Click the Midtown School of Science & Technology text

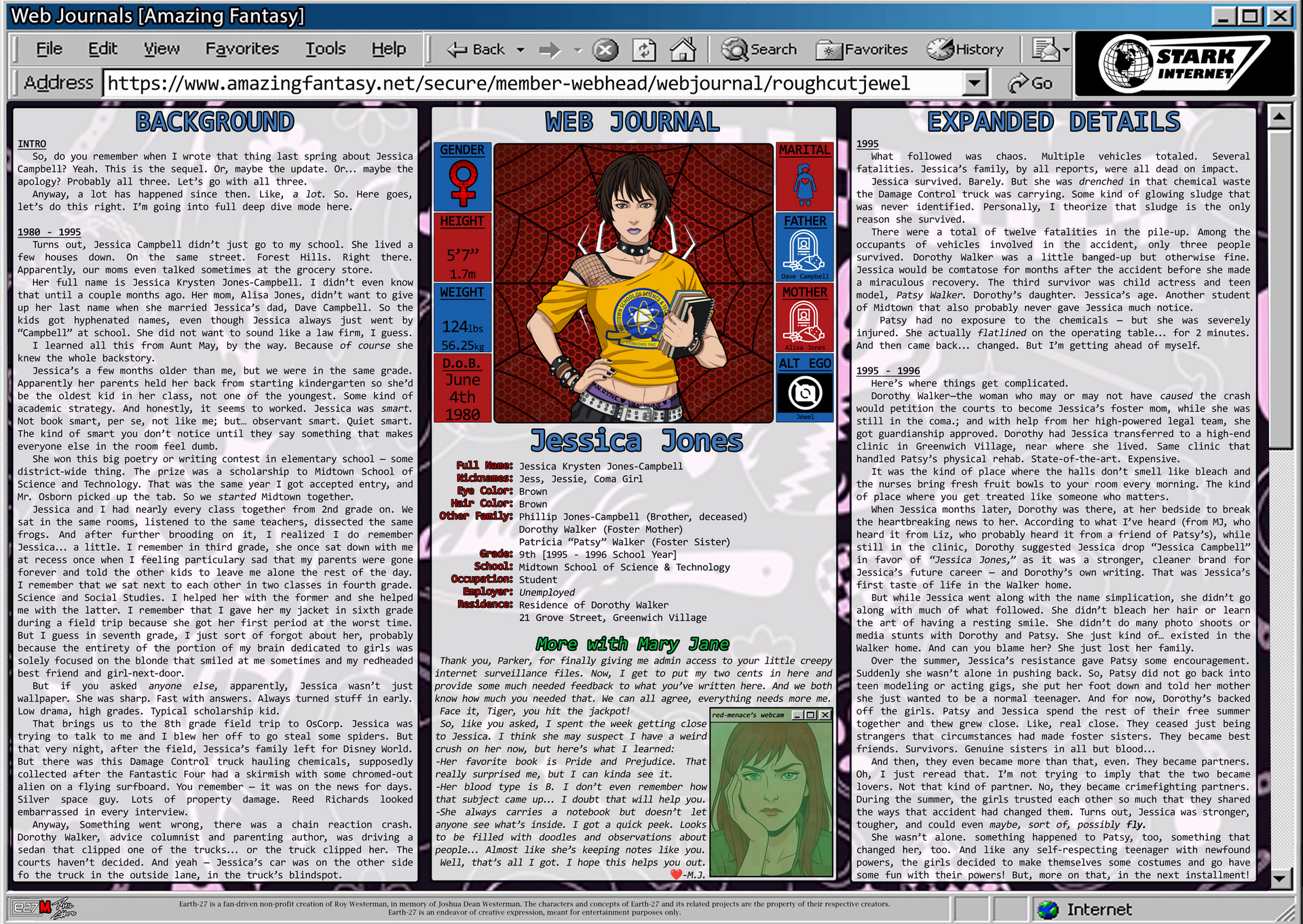click(624, 567)
